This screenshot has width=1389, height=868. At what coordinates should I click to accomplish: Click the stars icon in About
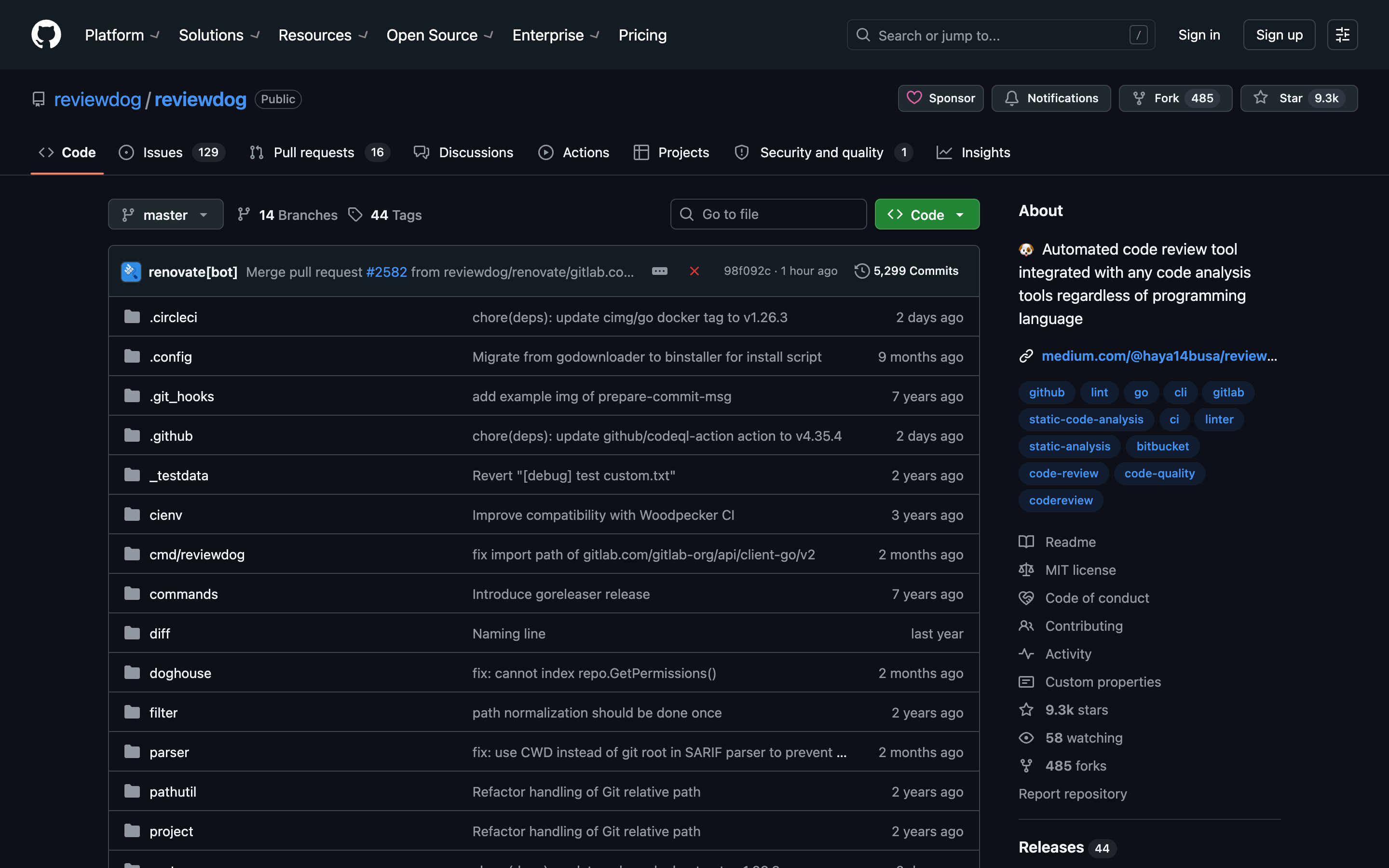[1026, 709]
